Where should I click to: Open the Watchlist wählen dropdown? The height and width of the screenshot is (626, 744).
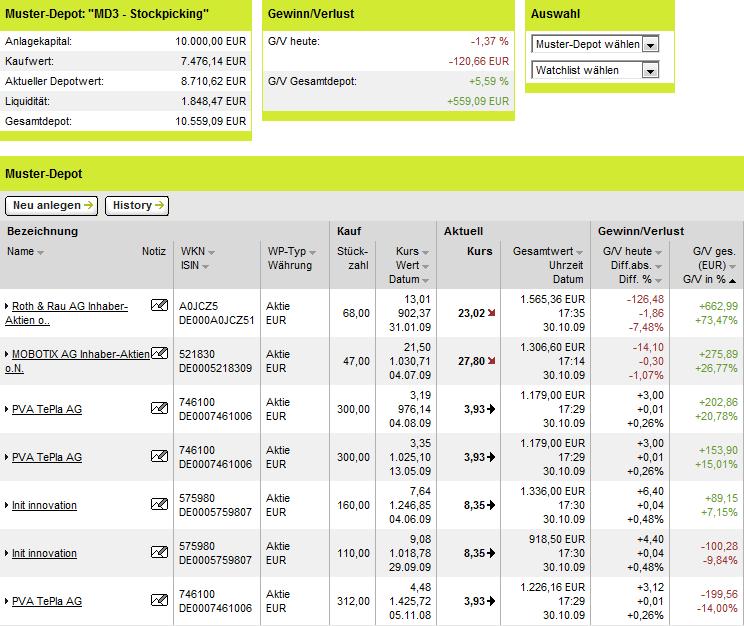[x=651, y=71]
